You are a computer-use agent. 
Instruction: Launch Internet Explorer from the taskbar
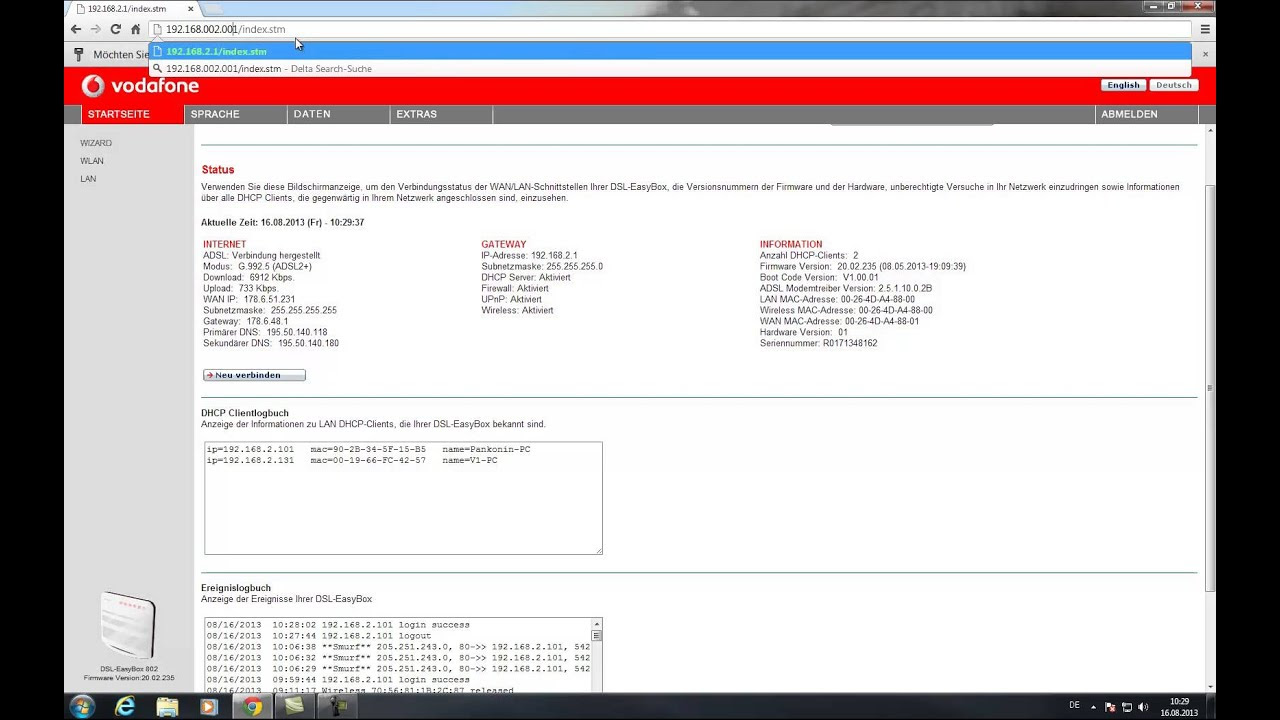(x=125, y=706)
